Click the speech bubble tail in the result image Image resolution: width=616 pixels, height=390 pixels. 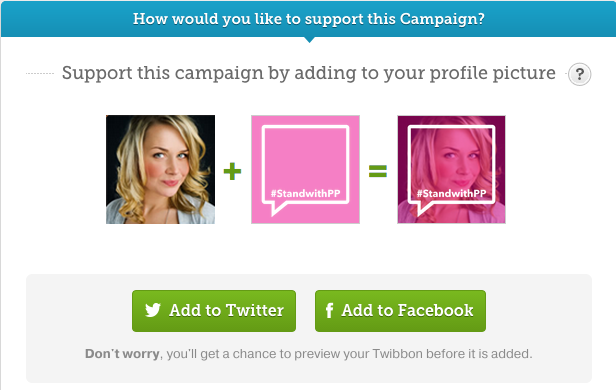pyautogui.click(x=424, y=209)
